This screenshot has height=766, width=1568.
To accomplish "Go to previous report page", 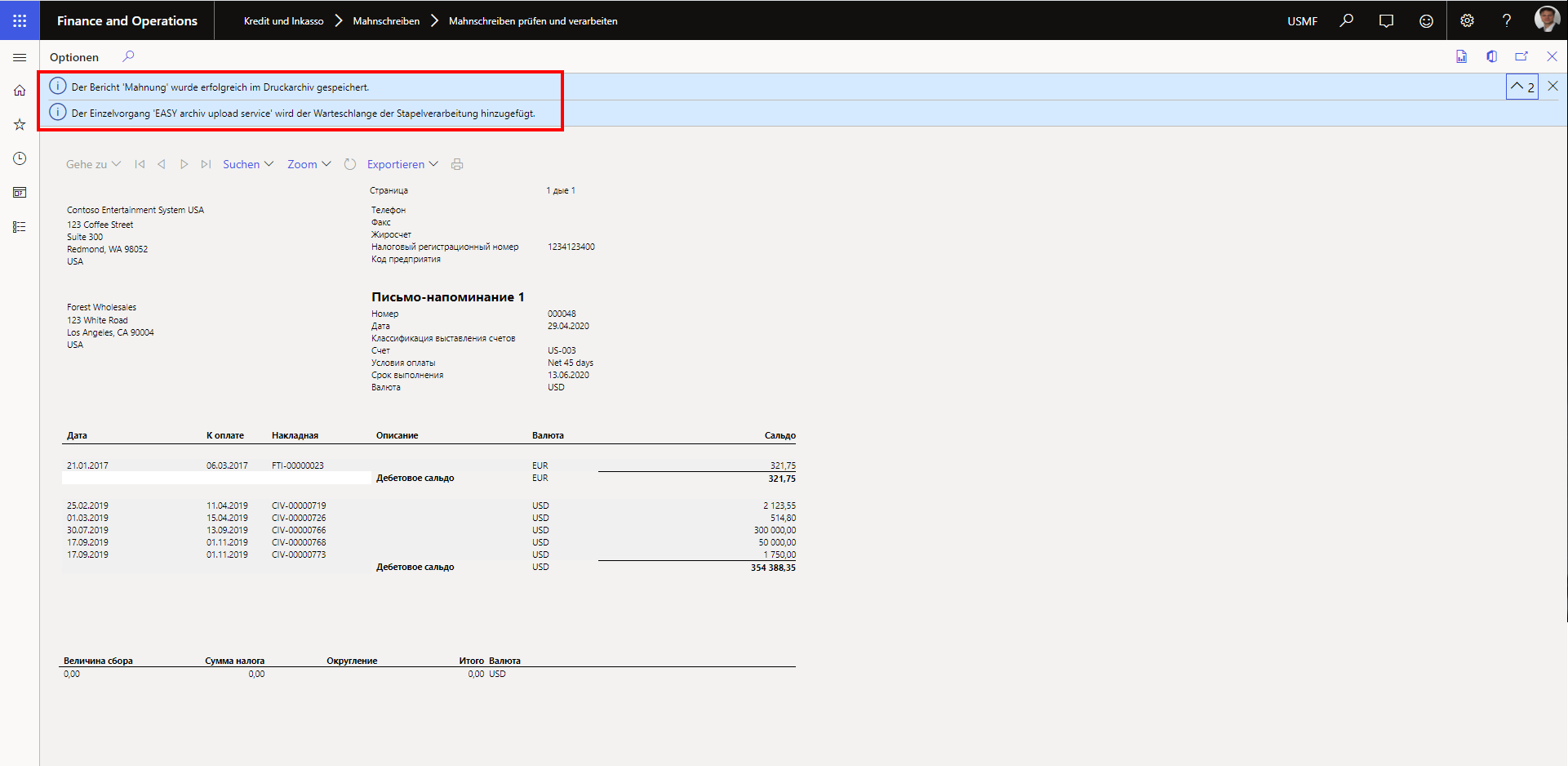I will [x=162, y=164].
